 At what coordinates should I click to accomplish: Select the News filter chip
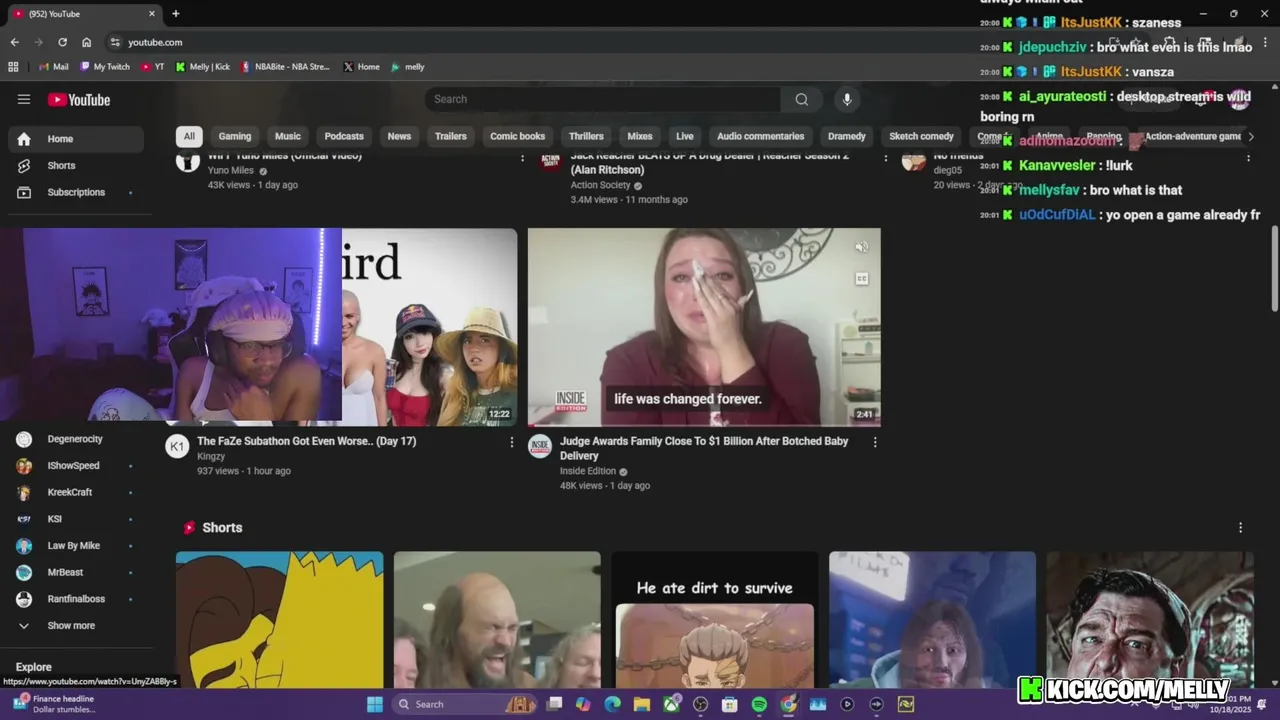coord(399,136)
